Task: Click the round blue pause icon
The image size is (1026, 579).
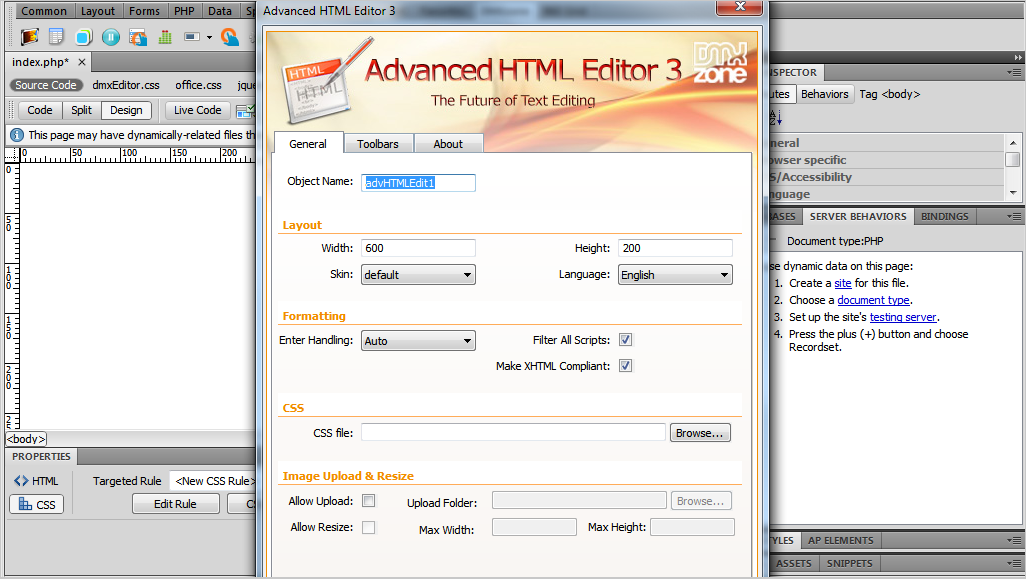Action: (111, 37)
